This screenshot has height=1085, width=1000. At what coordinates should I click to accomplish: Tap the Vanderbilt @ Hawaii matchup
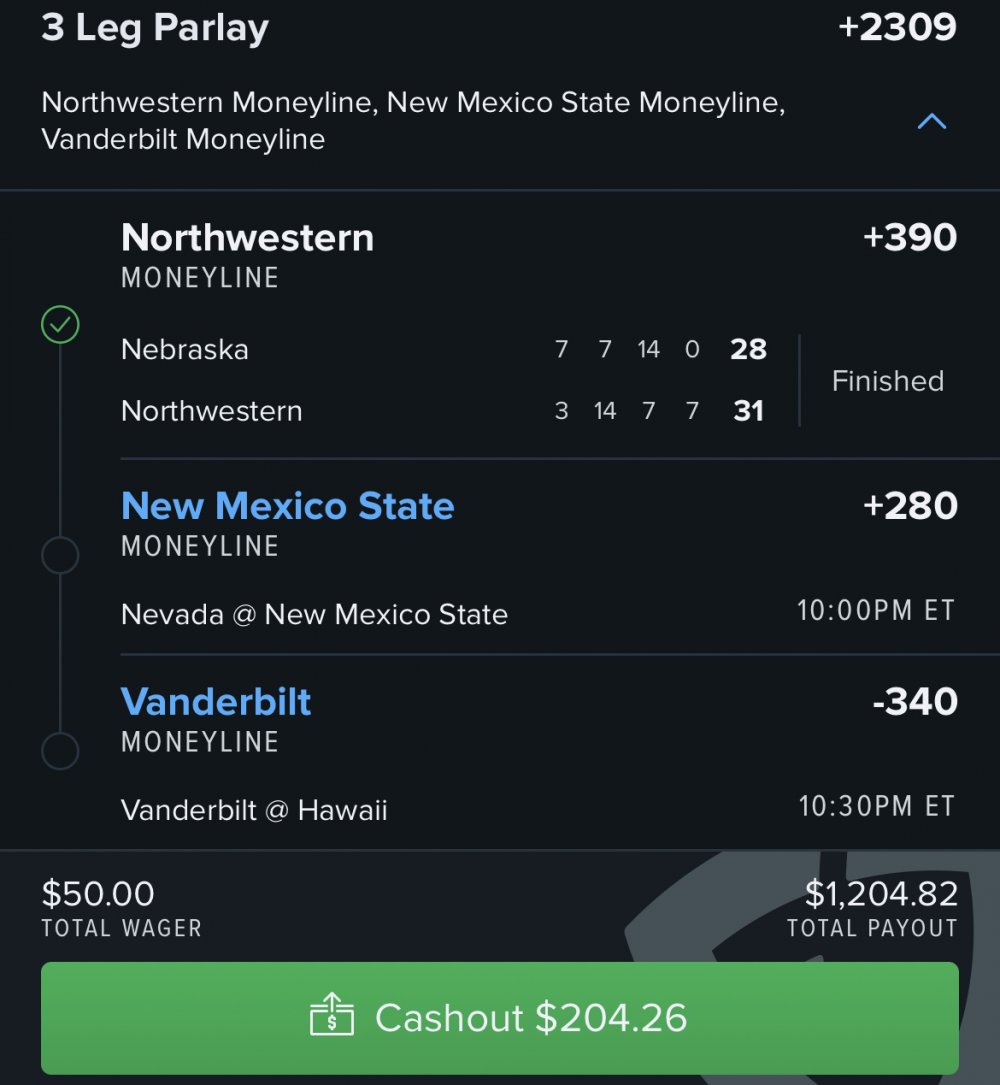click(254, 809)
